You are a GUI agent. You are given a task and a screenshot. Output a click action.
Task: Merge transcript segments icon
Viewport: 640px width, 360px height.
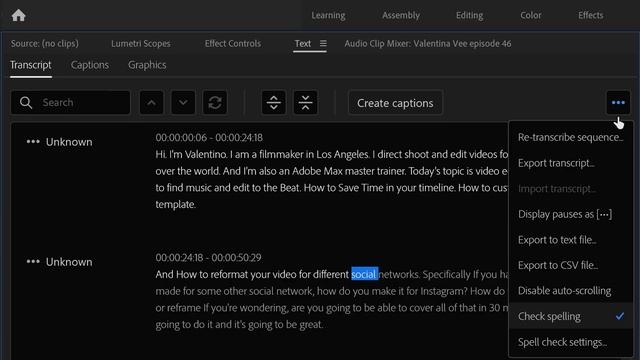click(x=305, y=102)
